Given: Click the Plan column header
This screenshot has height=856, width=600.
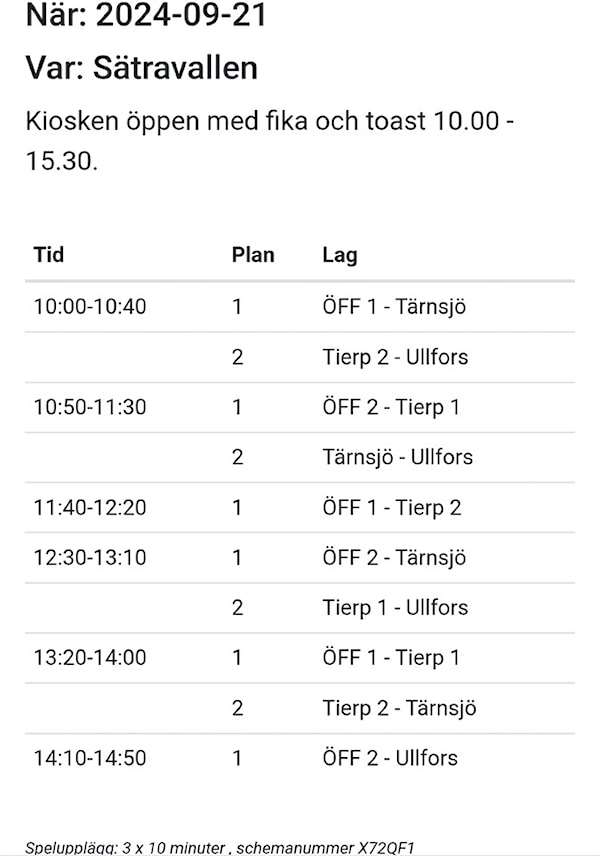Looking at the screenshot, I should pos(253,255).
